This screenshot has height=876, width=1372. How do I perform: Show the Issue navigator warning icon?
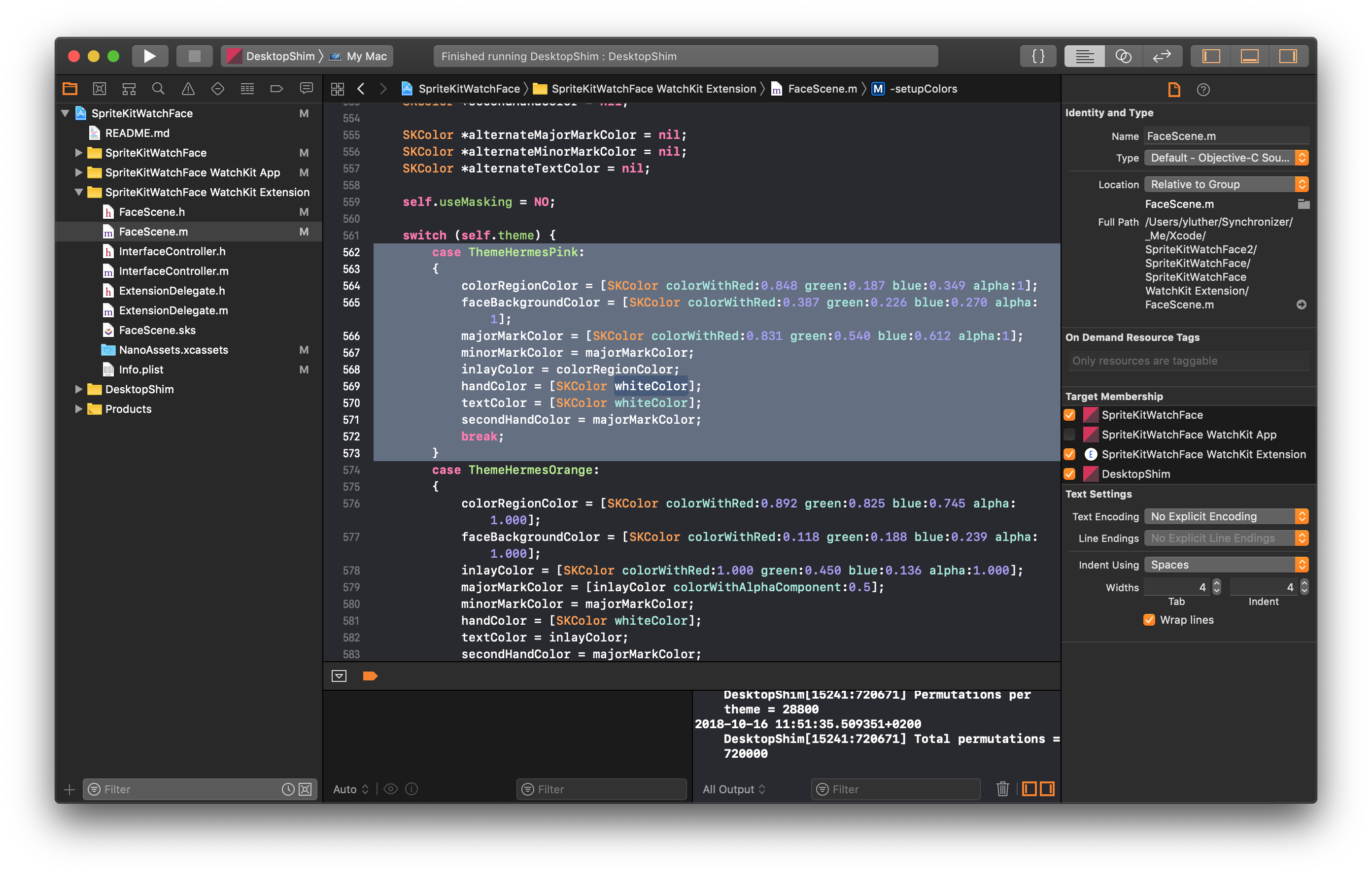(188, 89)
